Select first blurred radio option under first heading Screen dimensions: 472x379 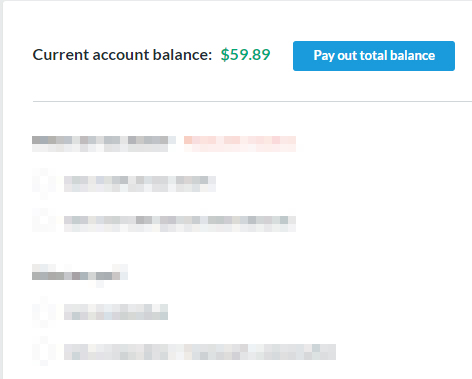click(x=44, y=184)
